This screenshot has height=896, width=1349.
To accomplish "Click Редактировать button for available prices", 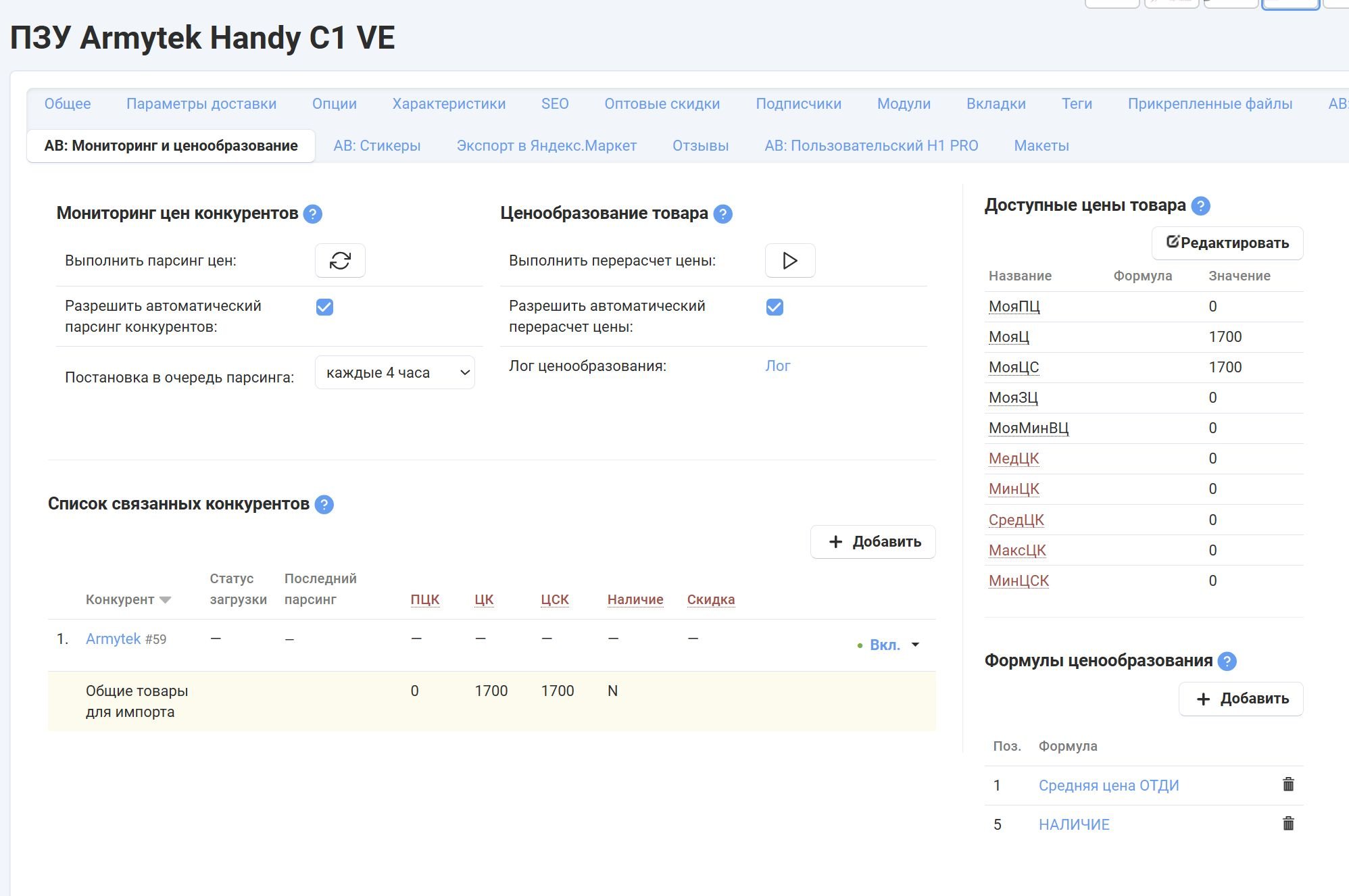I will (x=1227, y=243).
